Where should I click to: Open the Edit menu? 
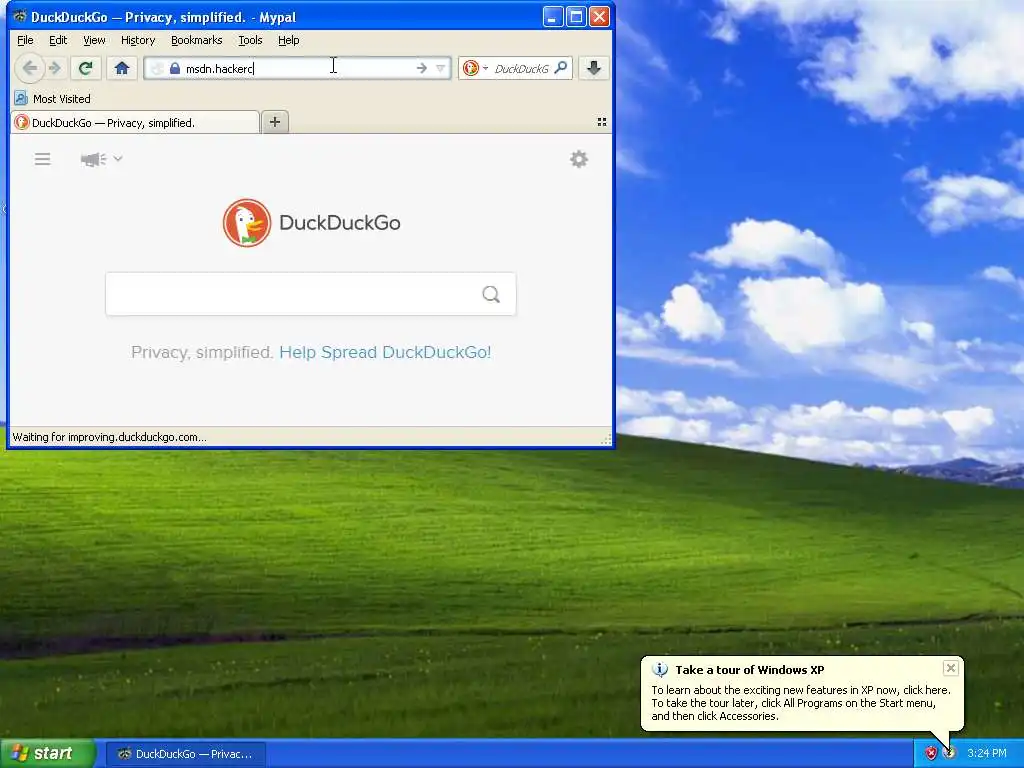click(x=58, y=40)
